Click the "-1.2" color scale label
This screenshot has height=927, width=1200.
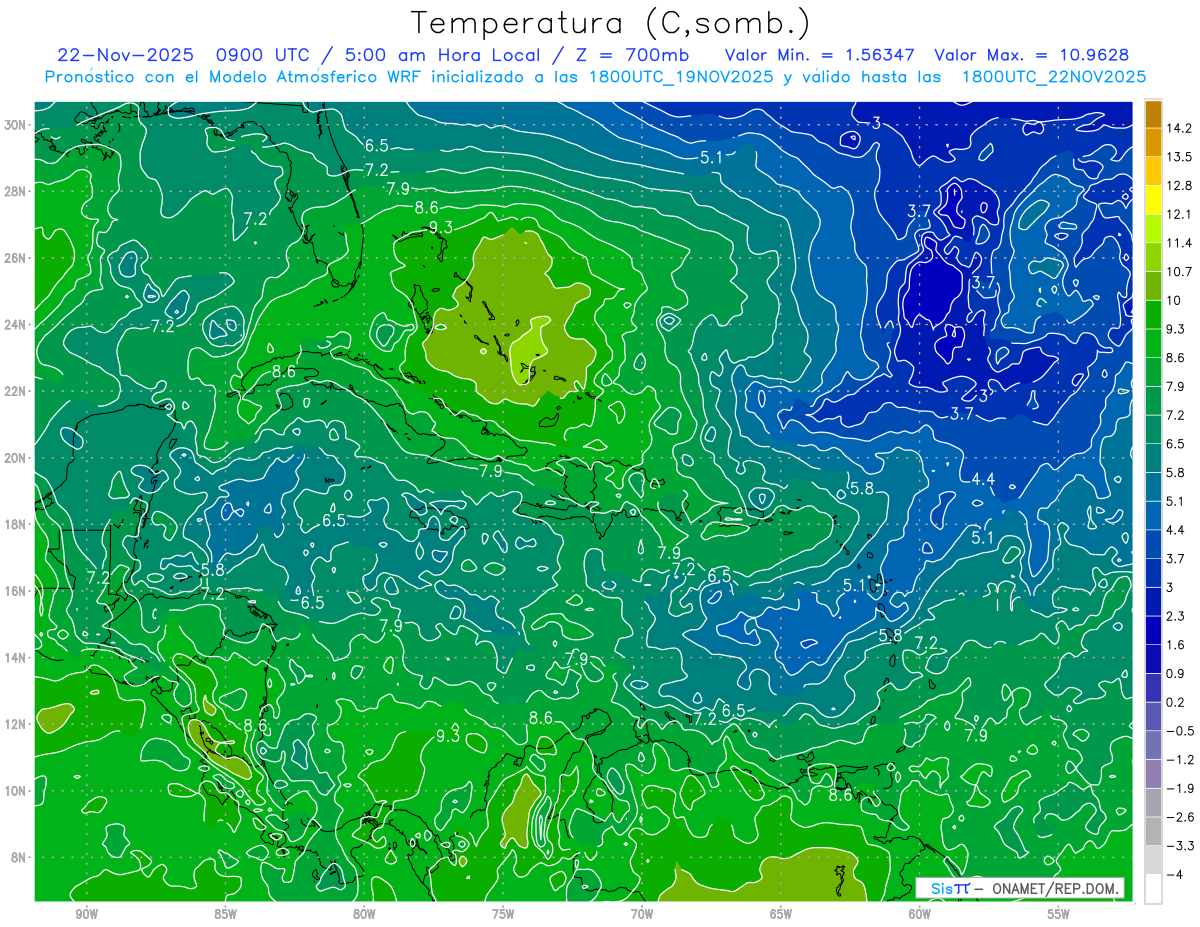(x=1180, y=760)
